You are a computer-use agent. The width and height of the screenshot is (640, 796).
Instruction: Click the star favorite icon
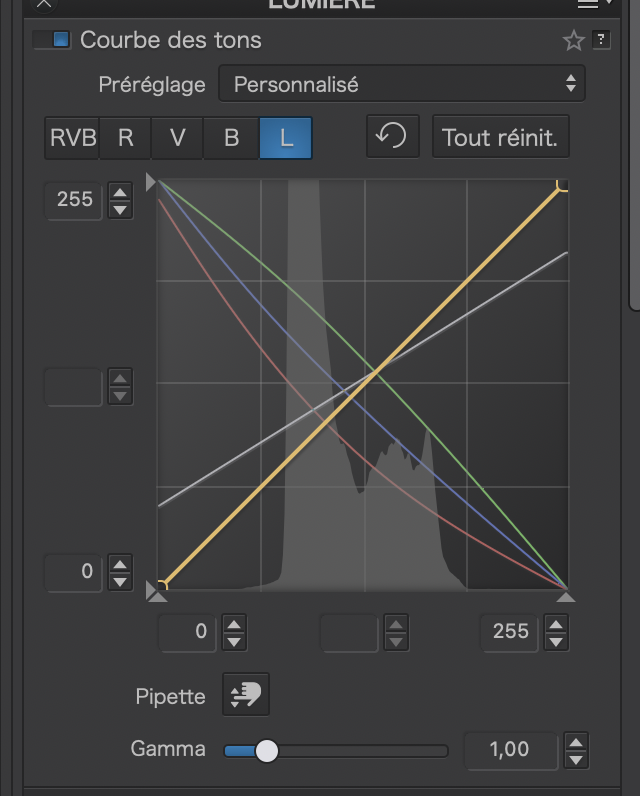(573, 40)
